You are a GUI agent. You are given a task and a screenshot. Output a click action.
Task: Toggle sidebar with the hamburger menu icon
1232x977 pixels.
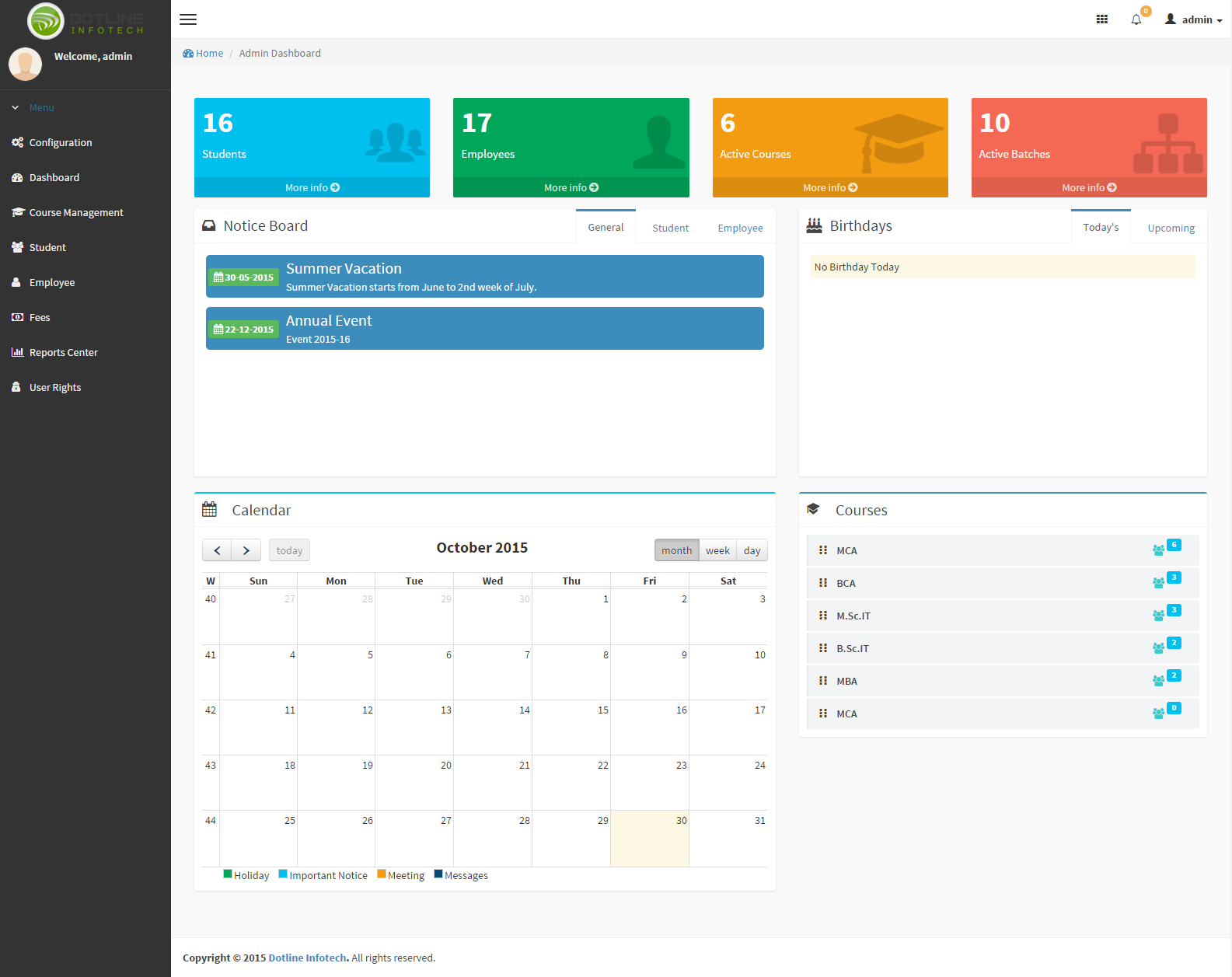pos(188,19)
